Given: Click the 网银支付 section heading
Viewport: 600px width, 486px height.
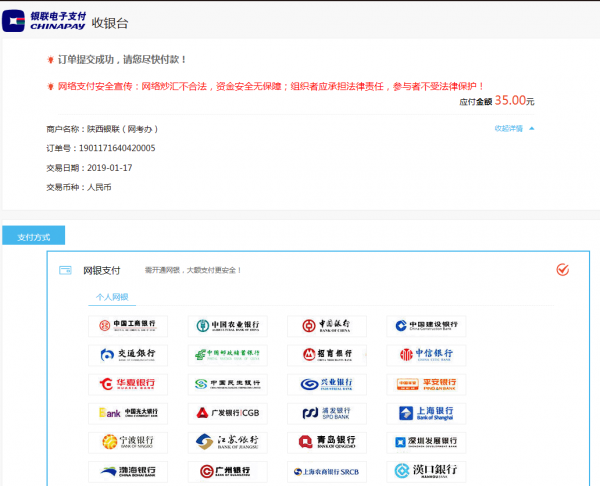Looking at the screenshot, I should coord(102,271).
